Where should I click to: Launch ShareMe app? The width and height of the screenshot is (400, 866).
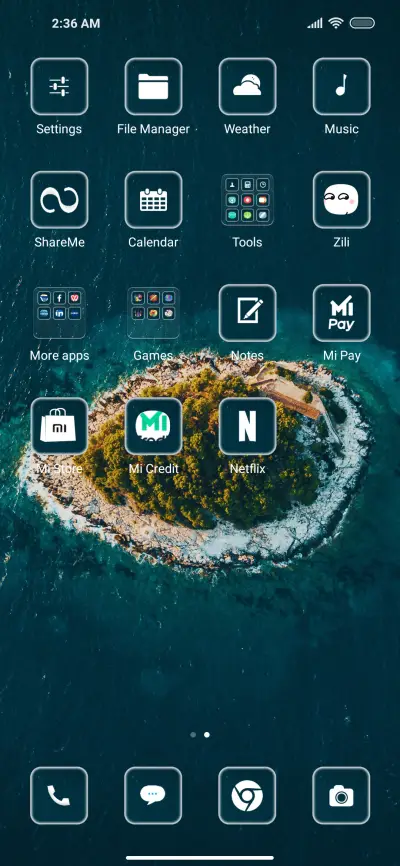[59, 200]
